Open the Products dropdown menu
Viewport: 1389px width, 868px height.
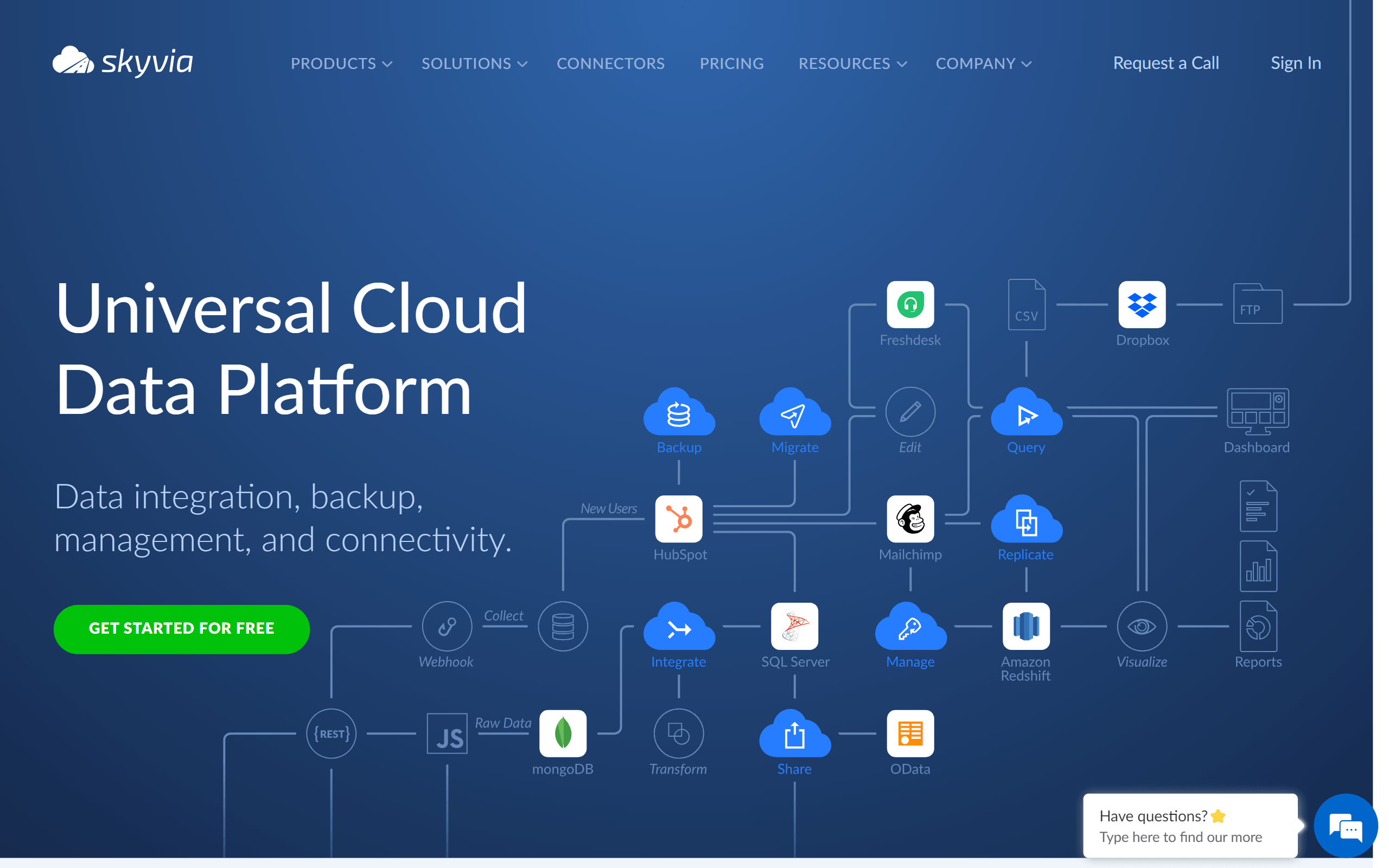click(x=341, y=63)
